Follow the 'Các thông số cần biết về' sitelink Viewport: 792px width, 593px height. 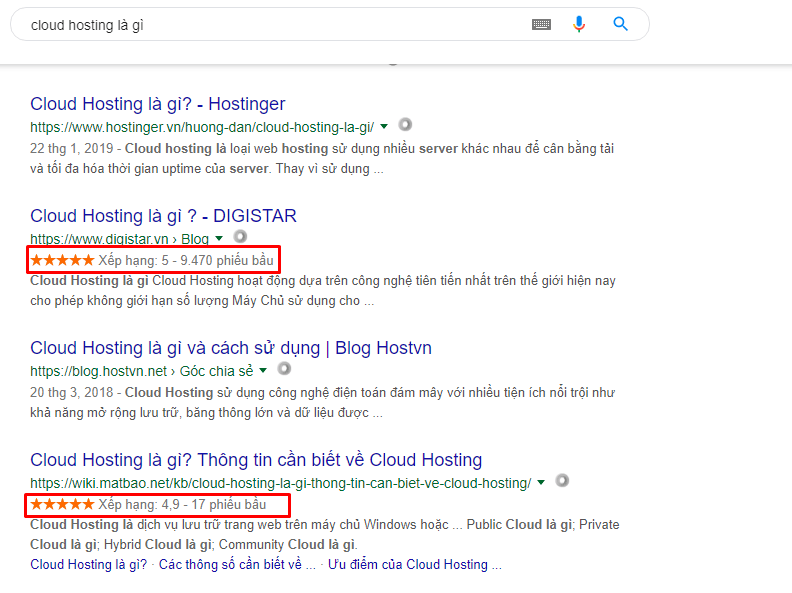click(x=237, y=564)
